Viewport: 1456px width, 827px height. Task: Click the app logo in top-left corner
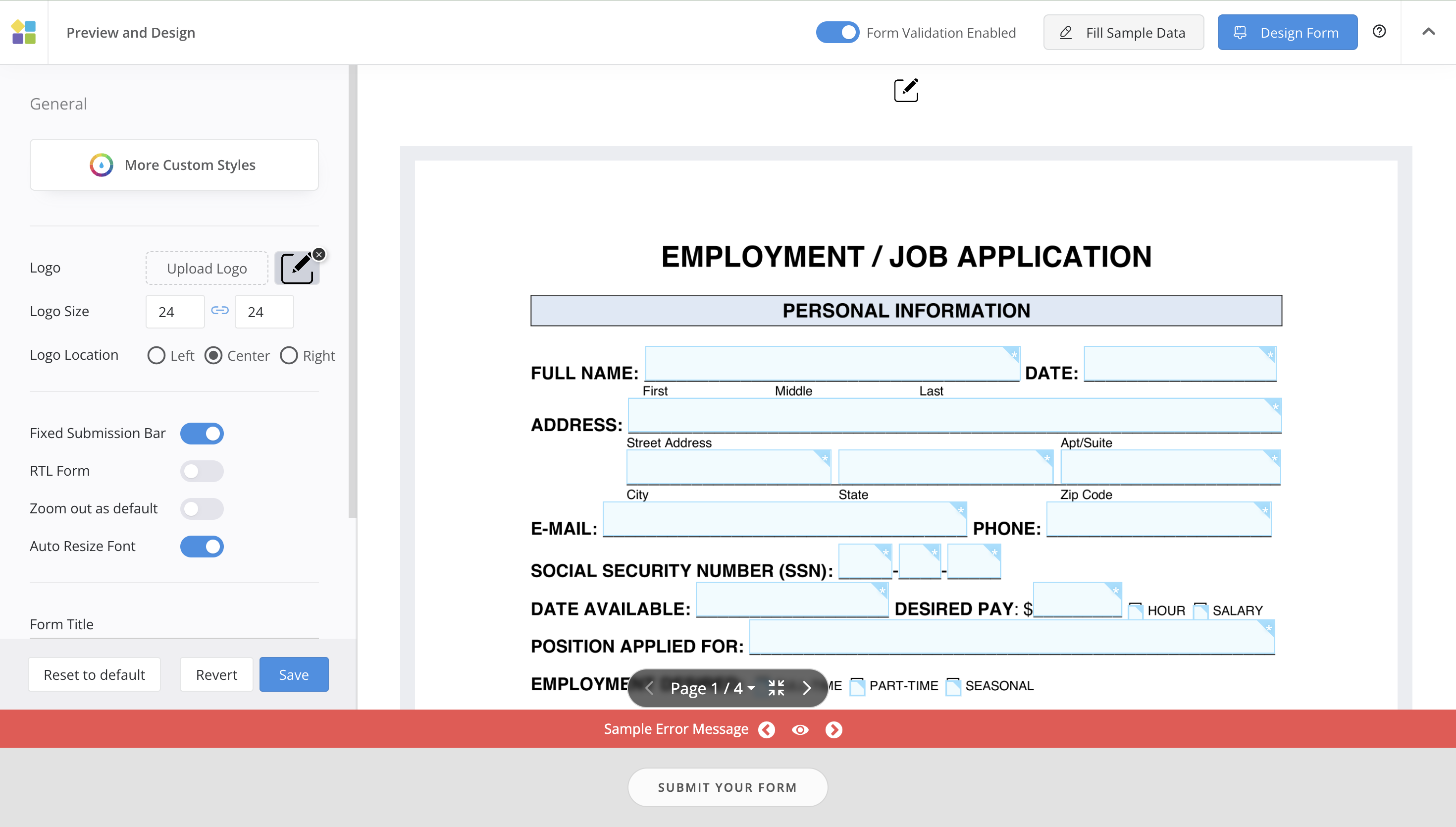pos(24,32)
